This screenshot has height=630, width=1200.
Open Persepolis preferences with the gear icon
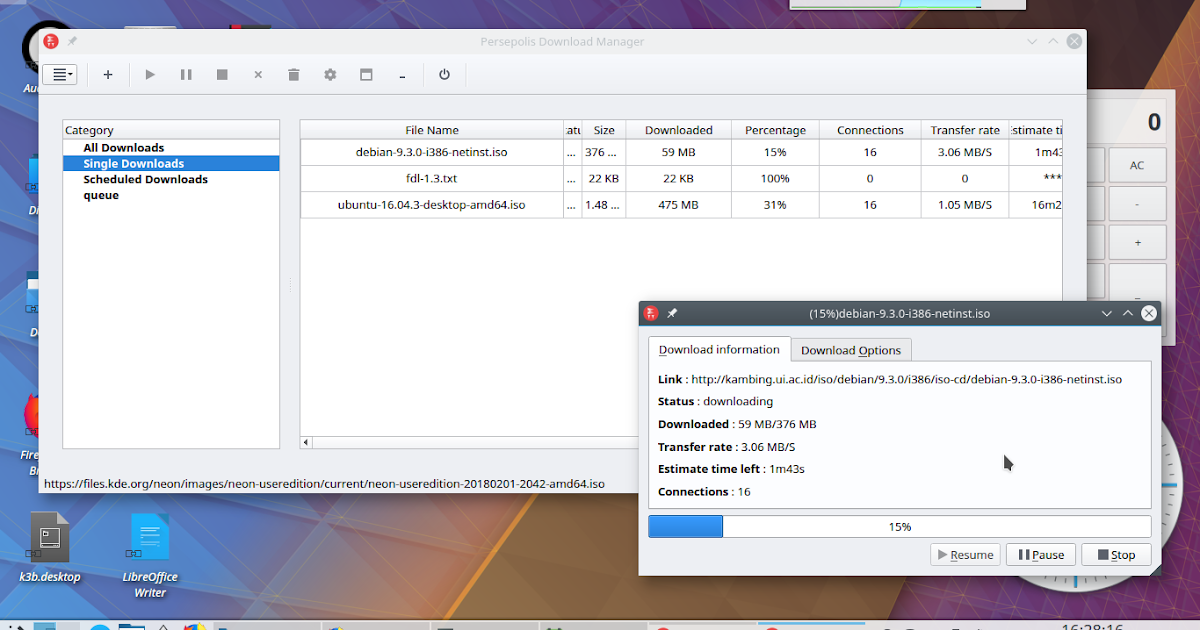(330, 74)
